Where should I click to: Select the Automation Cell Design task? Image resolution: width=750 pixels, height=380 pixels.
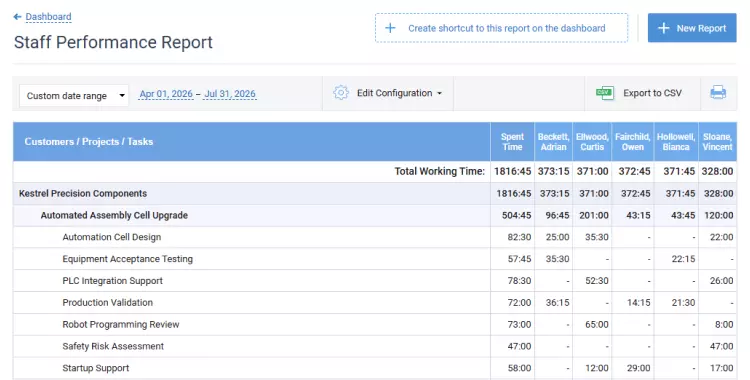[x=111, y=237]
